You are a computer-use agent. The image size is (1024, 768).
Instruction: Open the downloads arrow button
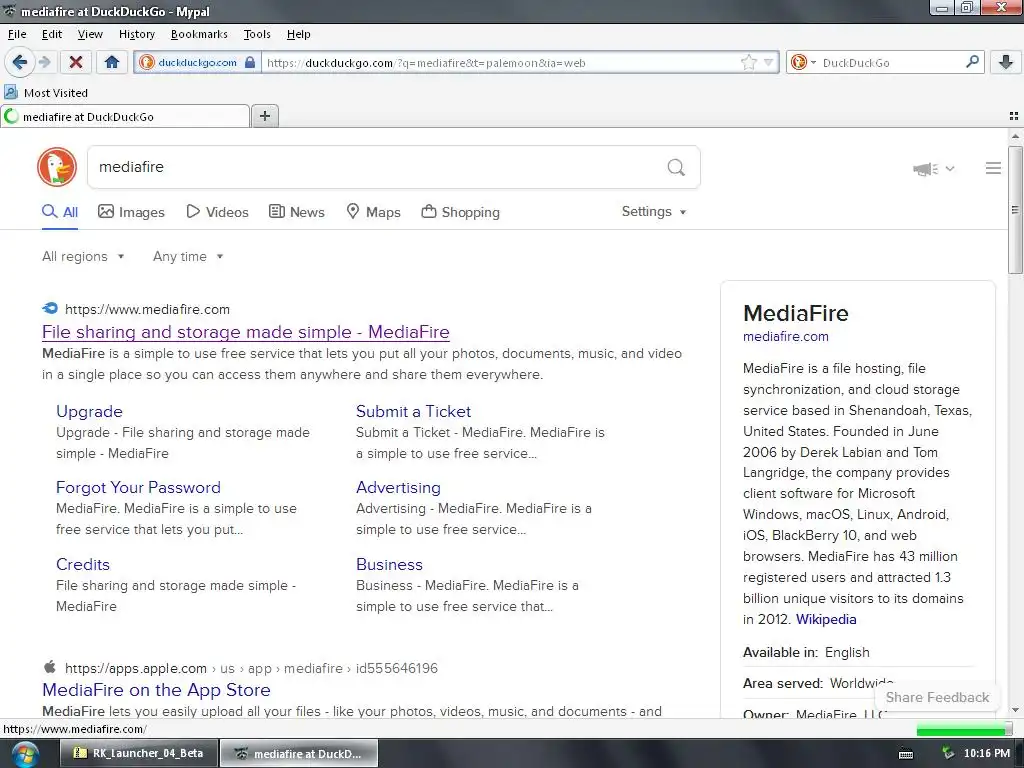tap(1006, 62)
